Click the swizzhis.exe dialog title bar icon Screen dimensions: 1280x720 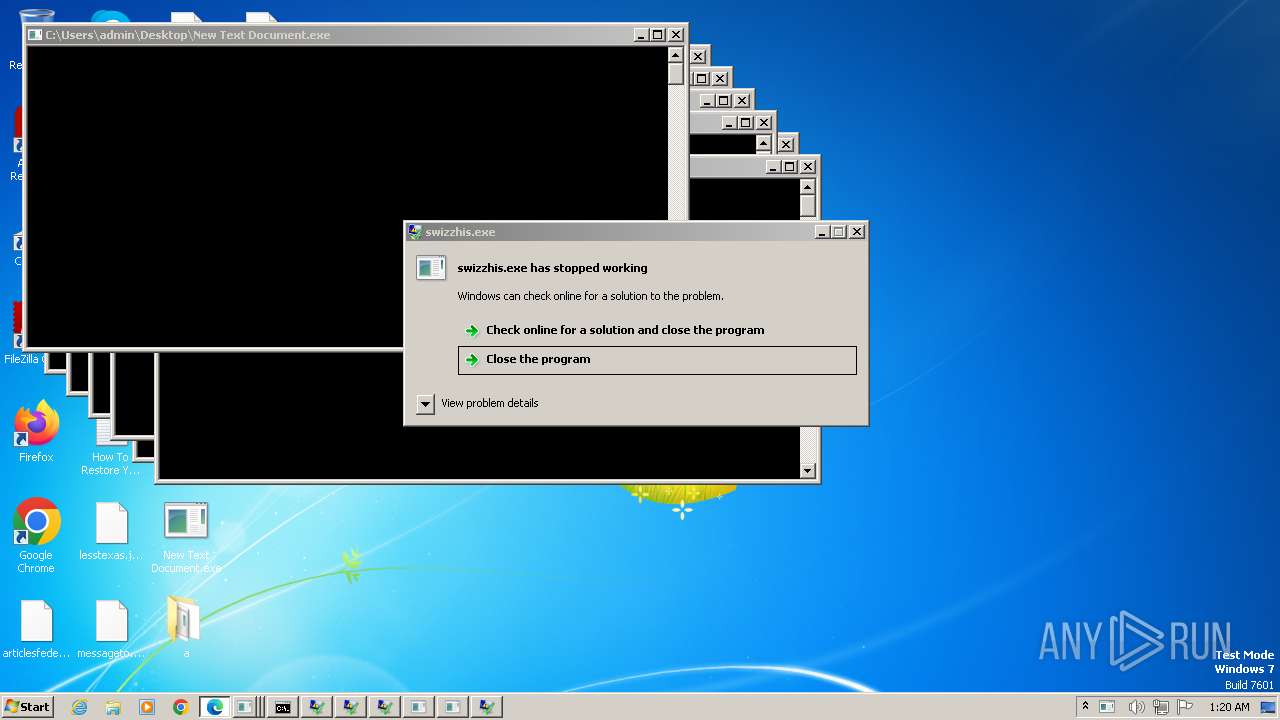415,232
